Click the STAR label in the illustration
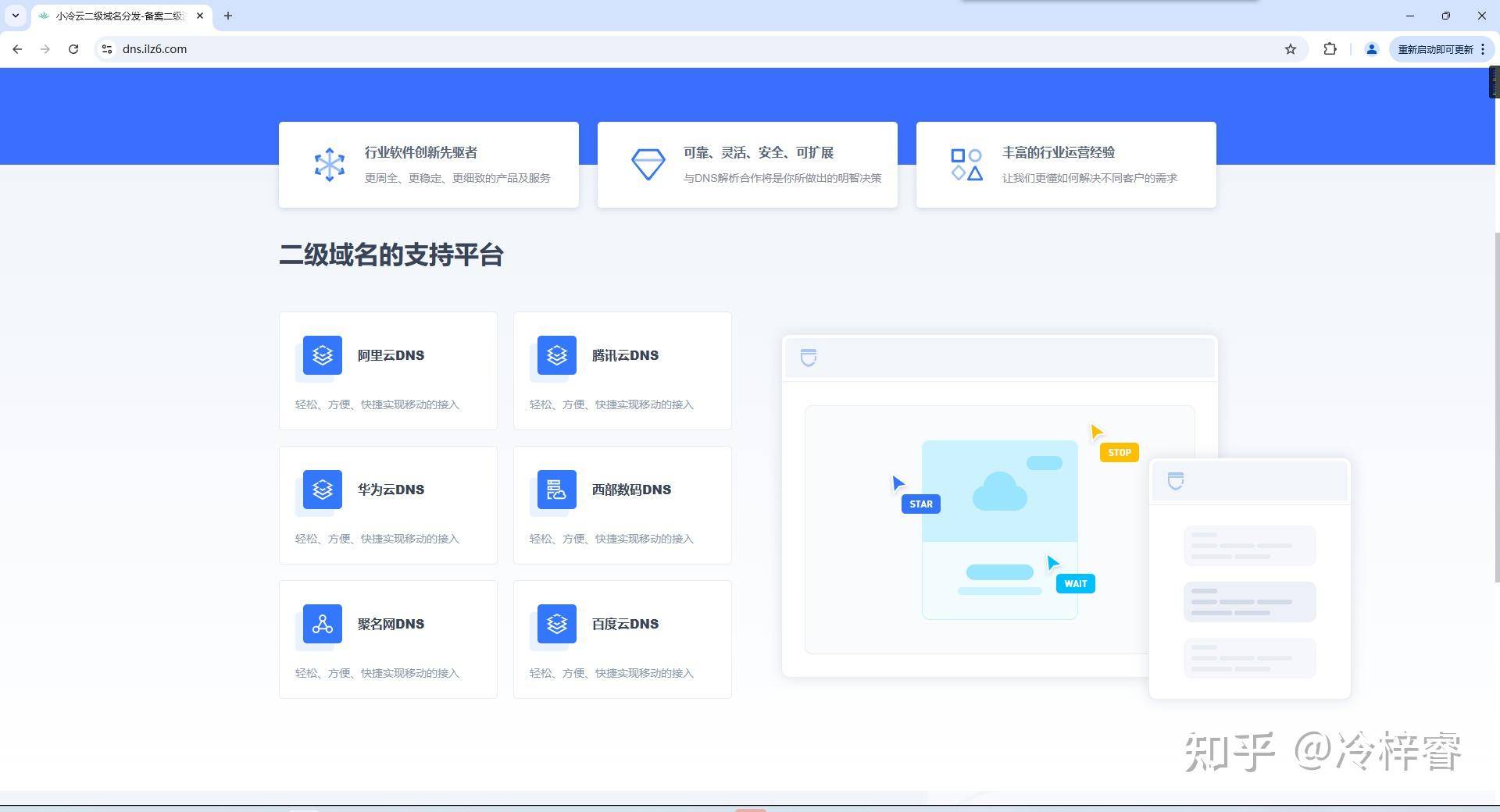Screen dimensions: 1500x812 tap(920, 504)
